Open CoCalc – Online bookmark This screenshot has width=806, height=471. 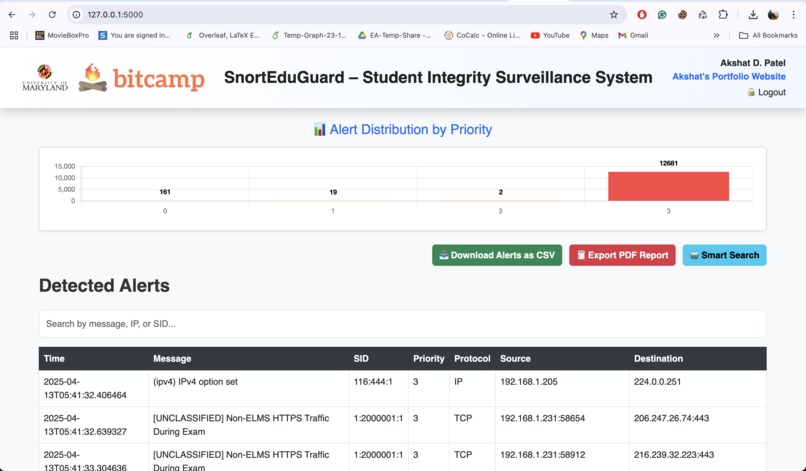[x=482, y=35]
